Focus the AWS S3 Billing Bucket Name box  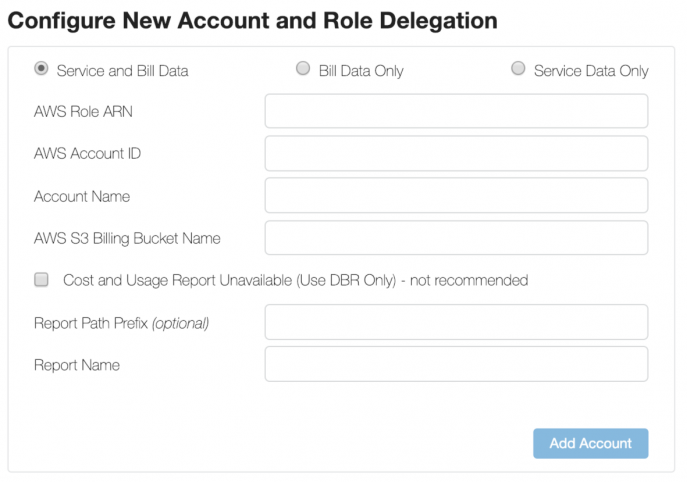456,238
